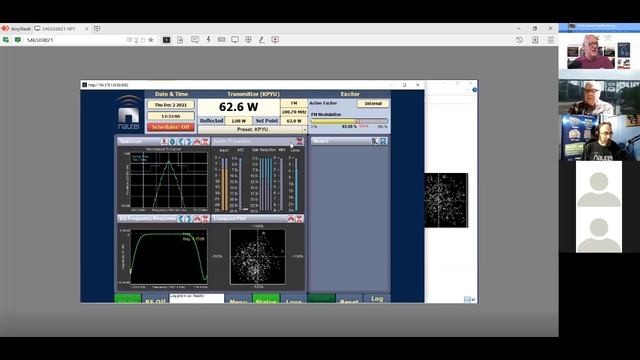Click the 100.70 MHz frequency button

click(294, 112)
